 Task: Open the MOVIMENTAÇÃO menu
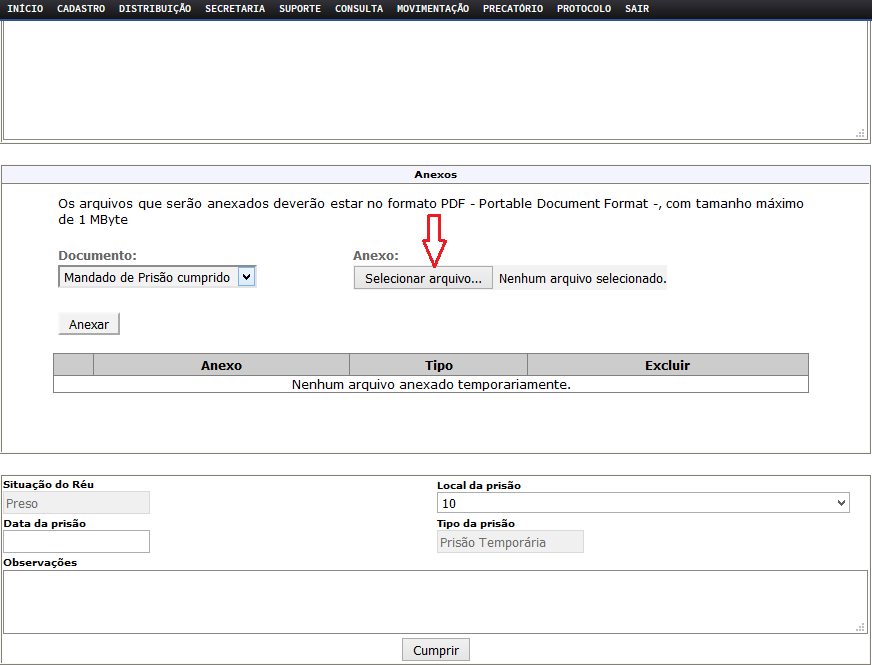[432, 9]
